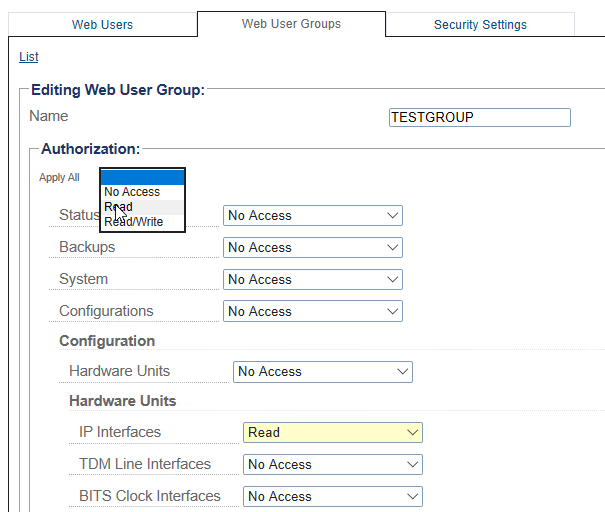
Task: Switch to the Web Users tab
Action: 102,24
